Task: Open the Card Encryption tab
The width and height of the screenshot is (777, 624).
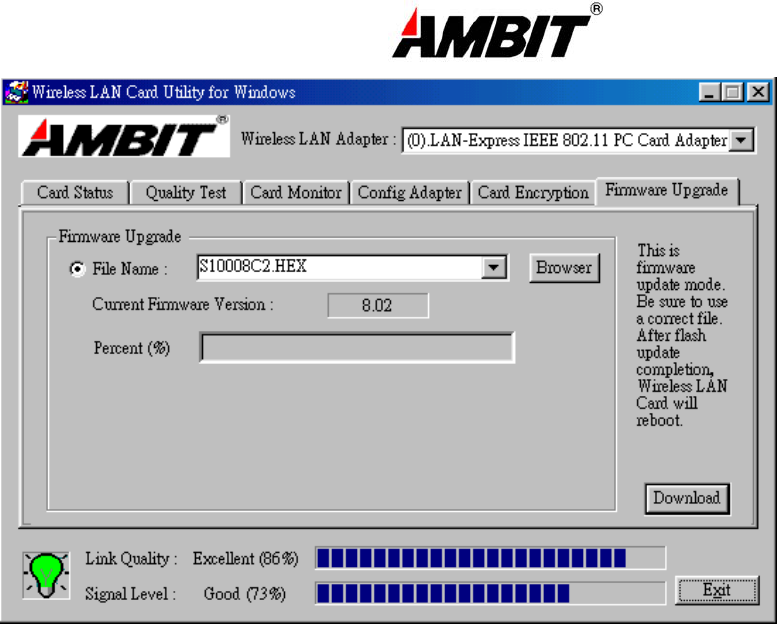Action: click(533, 192)
